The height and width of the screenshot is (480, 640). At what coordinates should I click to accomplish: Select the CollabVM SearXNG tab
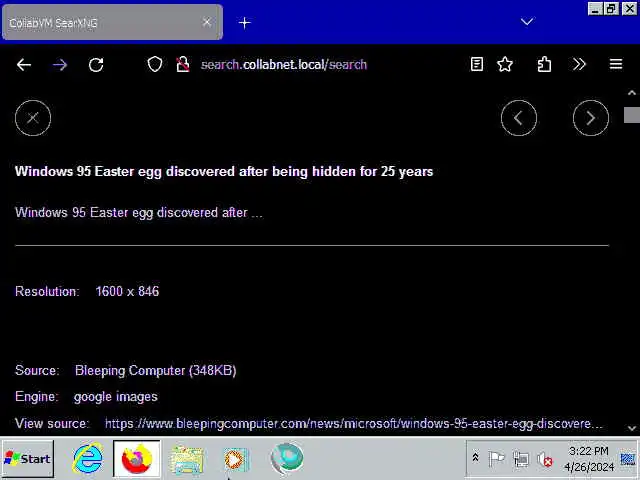(x=112, y=22)
